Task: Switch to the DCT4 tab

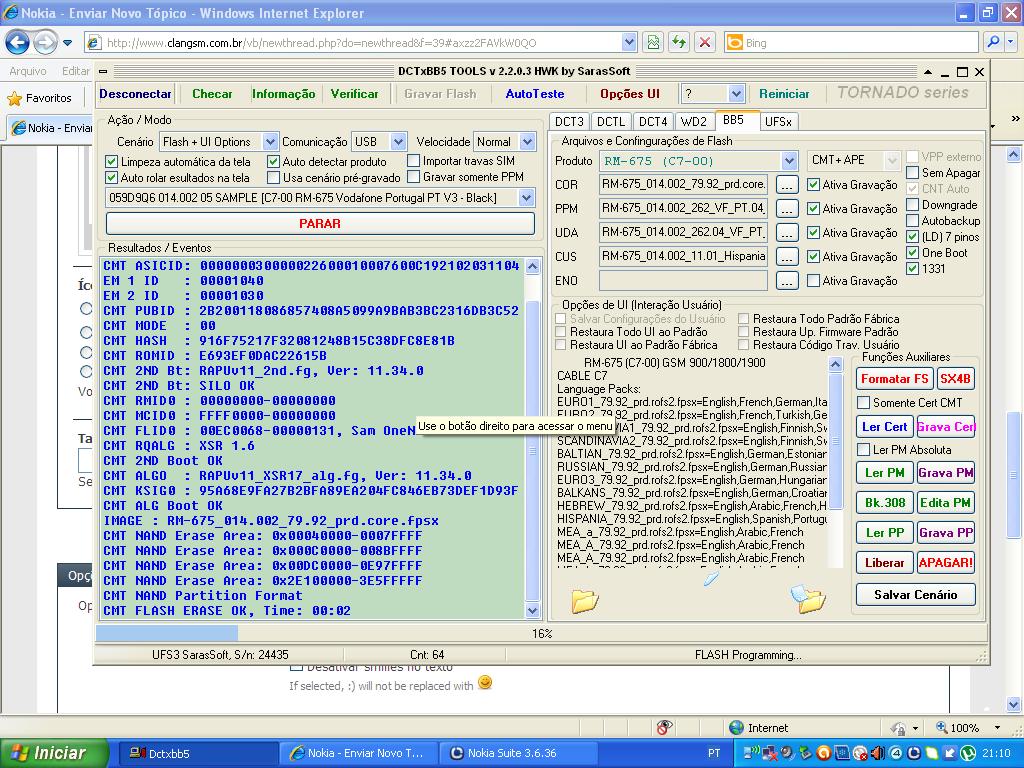Action: coord(653,121)
